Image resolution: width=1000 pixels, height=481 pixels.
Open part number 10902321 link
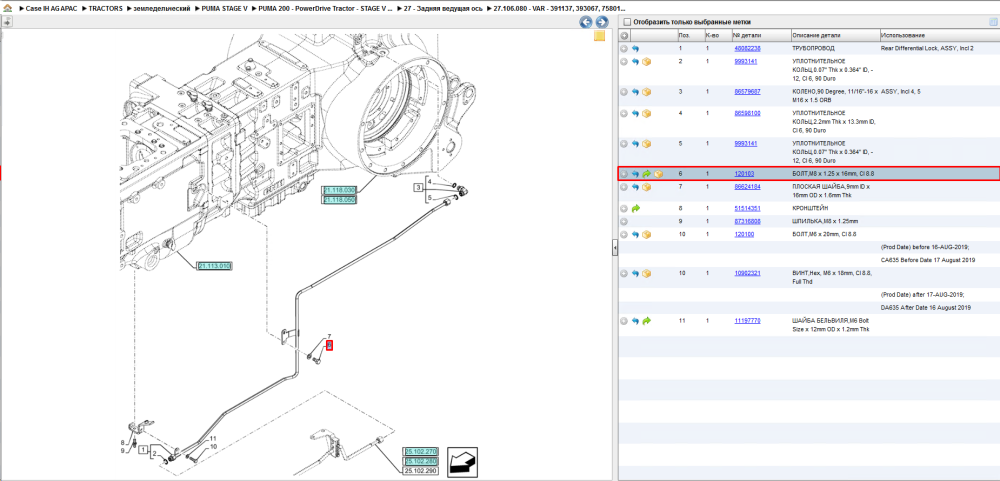click(x=747, y=273)
